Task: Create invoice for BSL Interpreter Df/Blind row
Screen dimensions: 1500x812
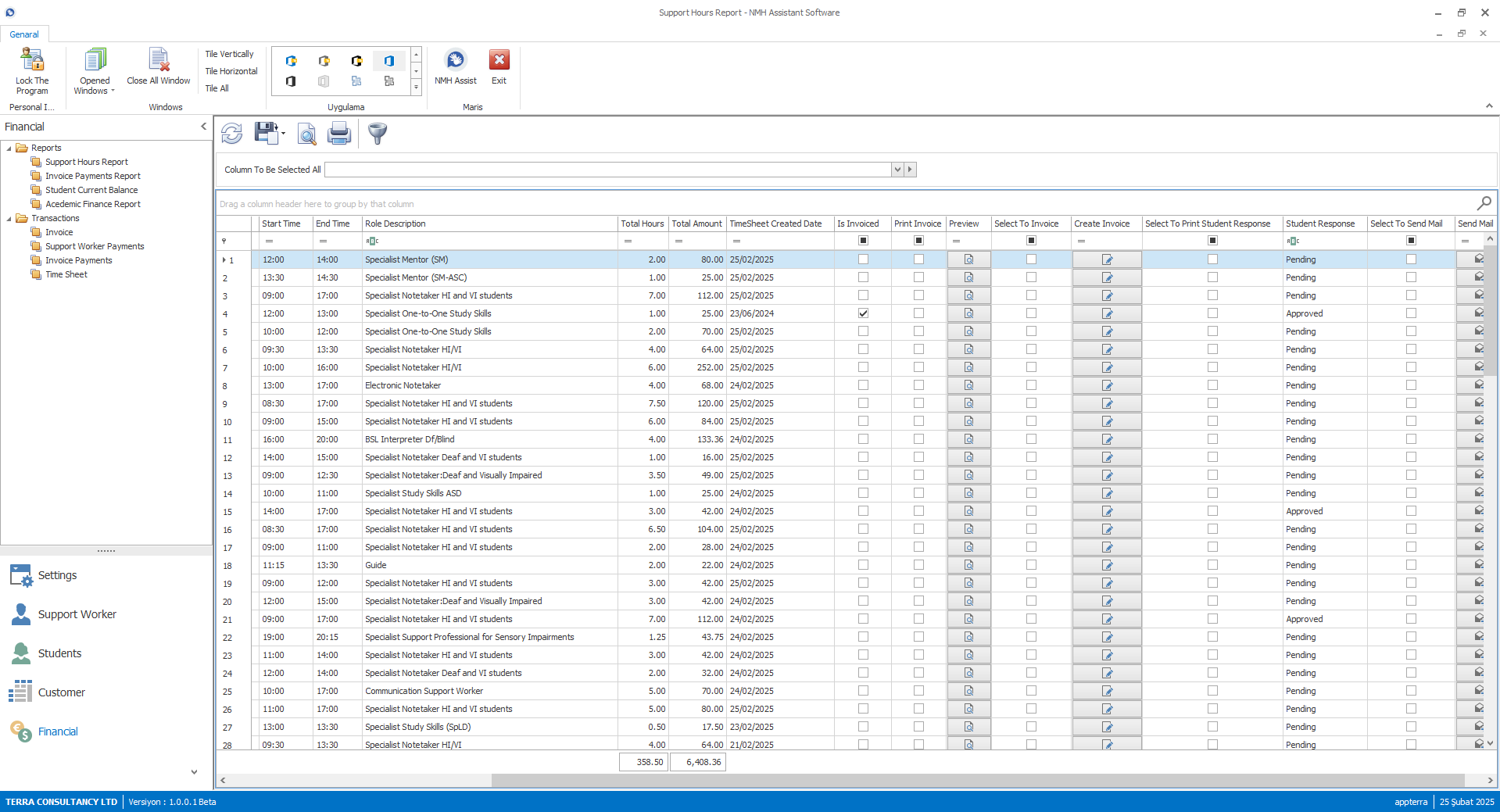Action: 1107,439
